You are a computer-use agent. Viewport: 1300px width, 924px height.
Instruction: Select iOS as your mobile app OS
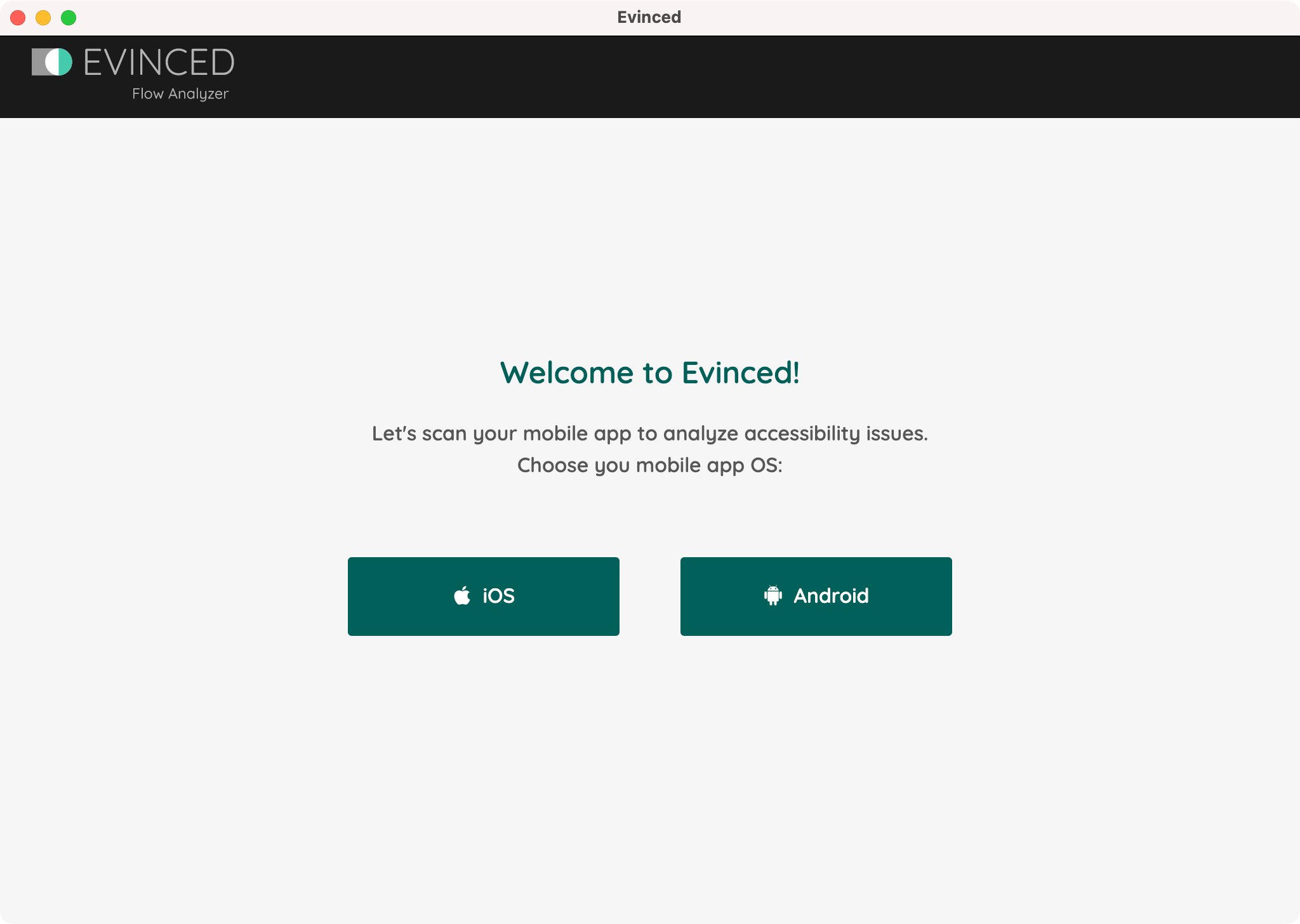483,596
